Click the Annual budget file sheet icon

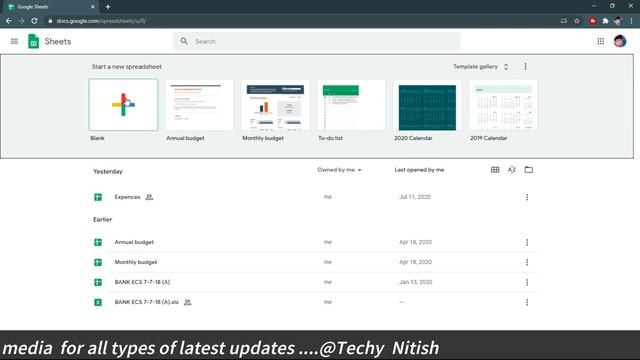click(x=98, y=242)
